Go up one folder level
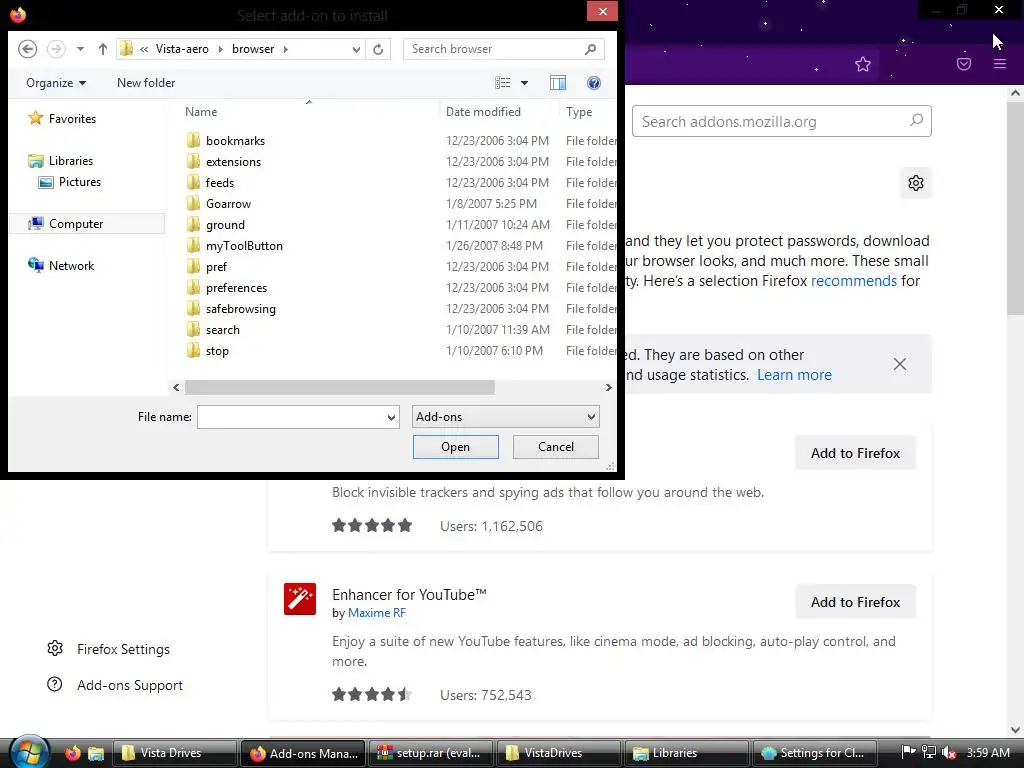Screen dimensions: 1024x768 (x=103, y=49)
